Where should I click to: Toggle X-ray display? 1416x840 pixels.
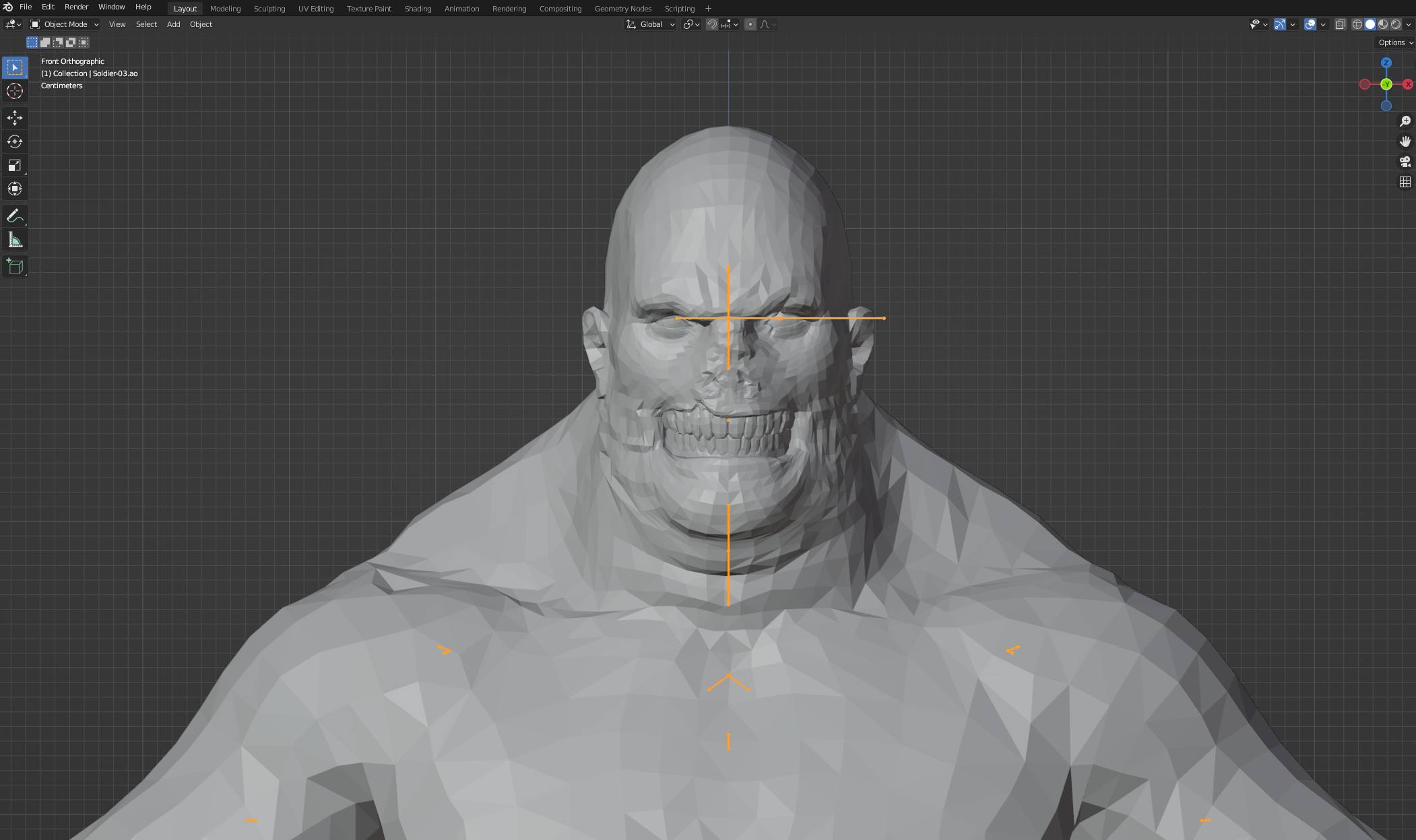(x=1340, y=24)
